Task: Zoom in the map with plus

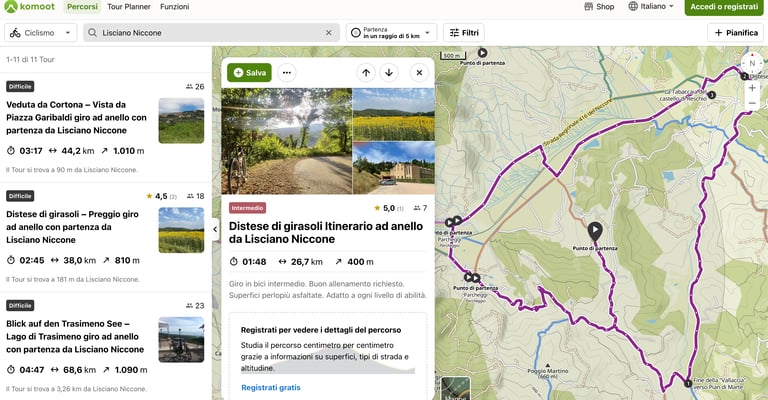Action: [x=752, y=88]
